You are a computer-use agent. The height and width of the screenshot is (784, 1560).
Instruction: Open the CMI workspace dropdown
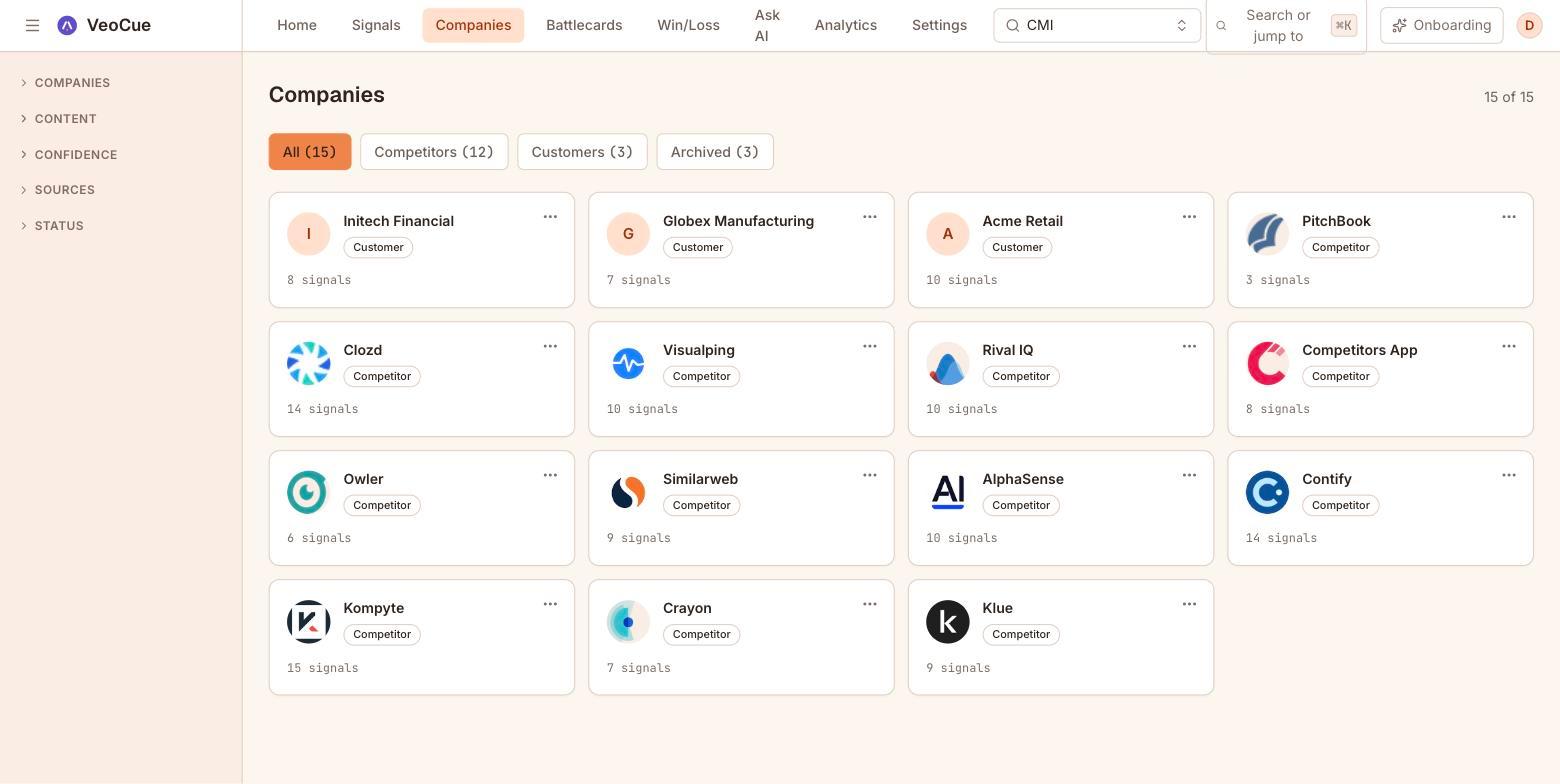click(1097, 25)
